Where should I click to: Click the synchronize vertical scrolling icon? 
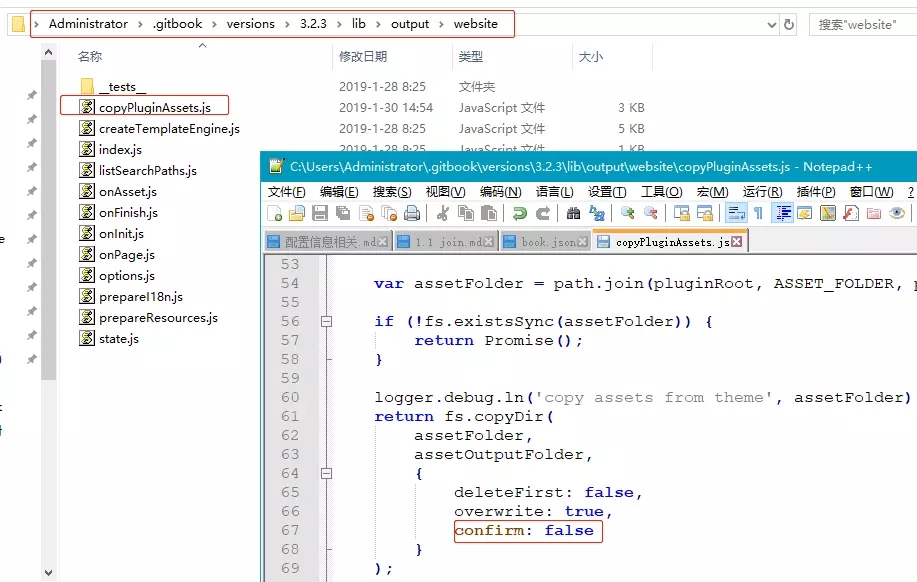pos(681,213)
